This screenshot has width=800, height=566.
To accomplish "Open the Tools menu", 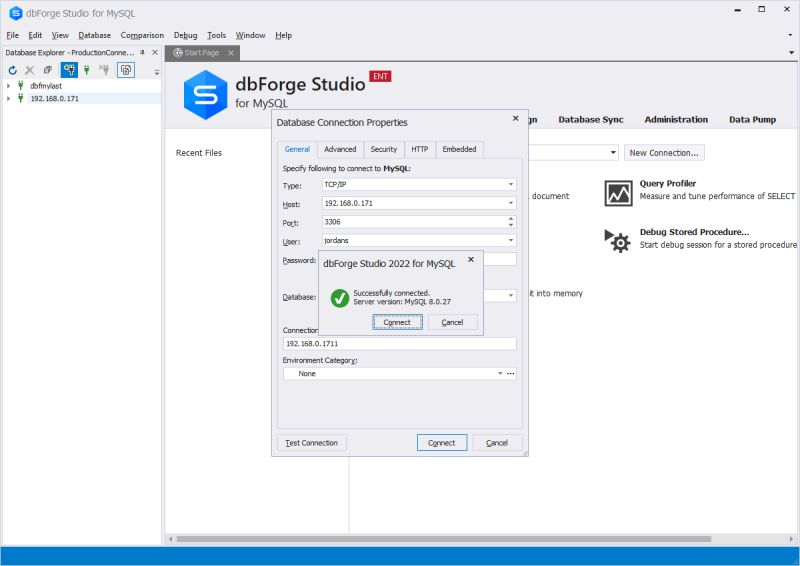I will 216,35.
